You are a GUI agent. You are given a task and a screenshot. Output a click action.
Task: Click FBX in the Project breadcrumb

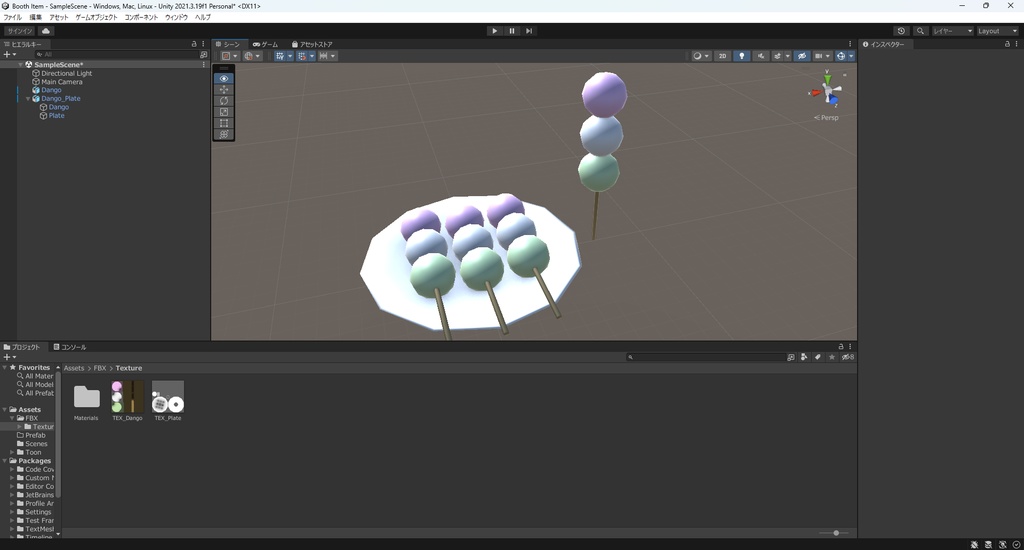coord(100,368)
